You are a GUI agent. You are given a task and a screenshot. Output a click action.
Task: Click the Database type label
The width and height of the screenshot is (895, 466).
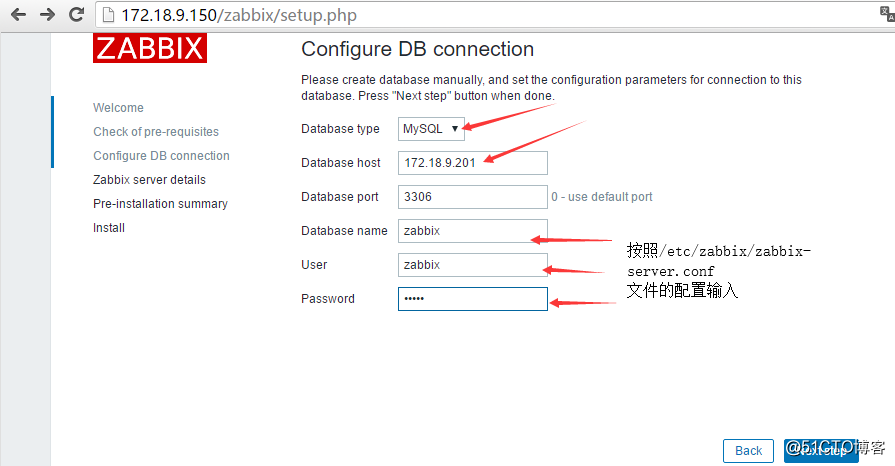point(340,128)
